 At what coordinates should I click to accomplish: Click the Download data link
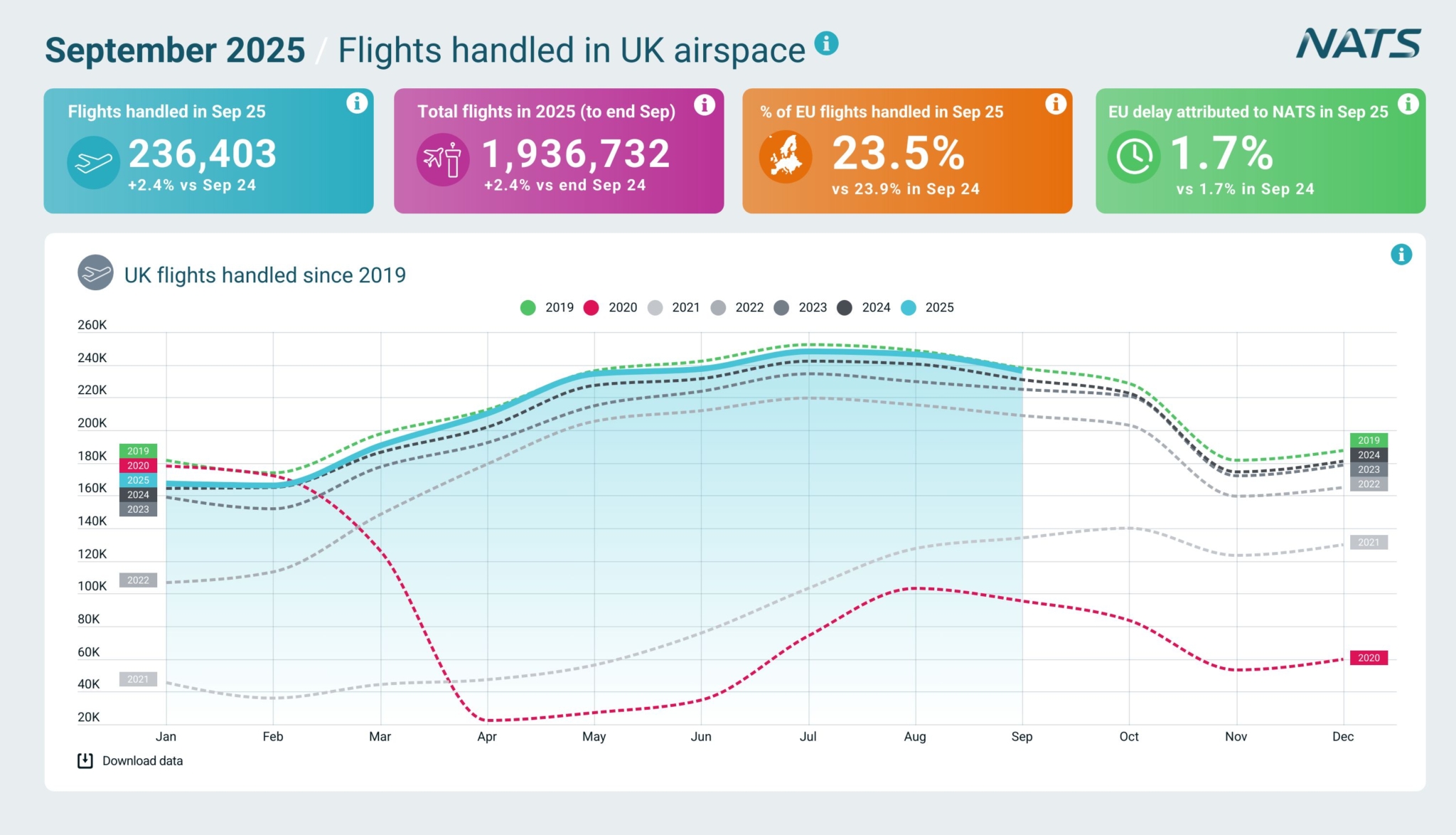pyautogui.click(x=142, y=761)
